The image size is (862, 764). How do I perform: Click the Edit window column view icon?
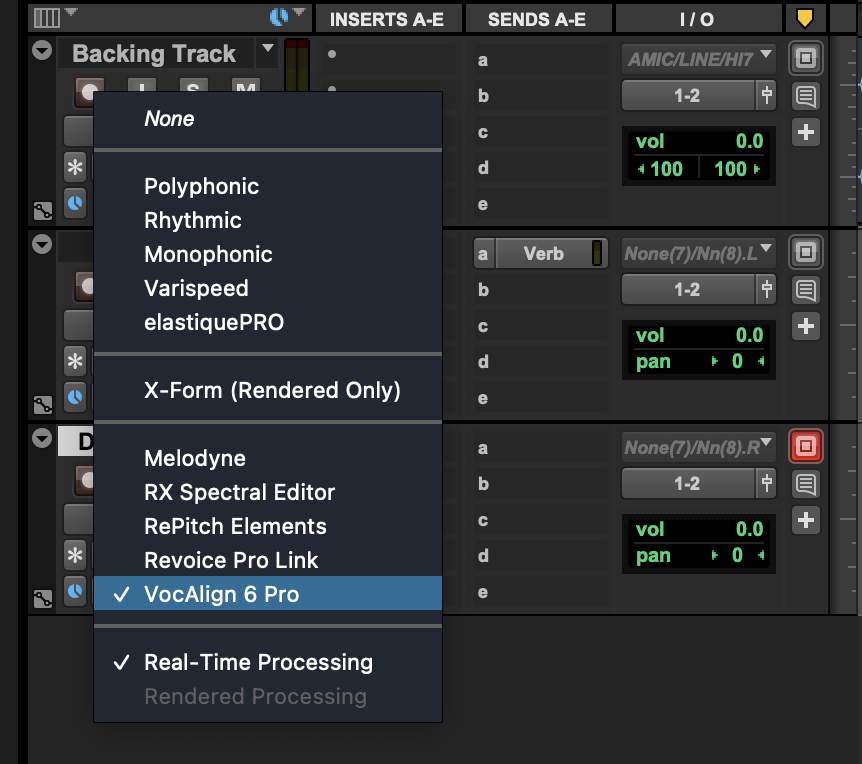coord(46,17)
